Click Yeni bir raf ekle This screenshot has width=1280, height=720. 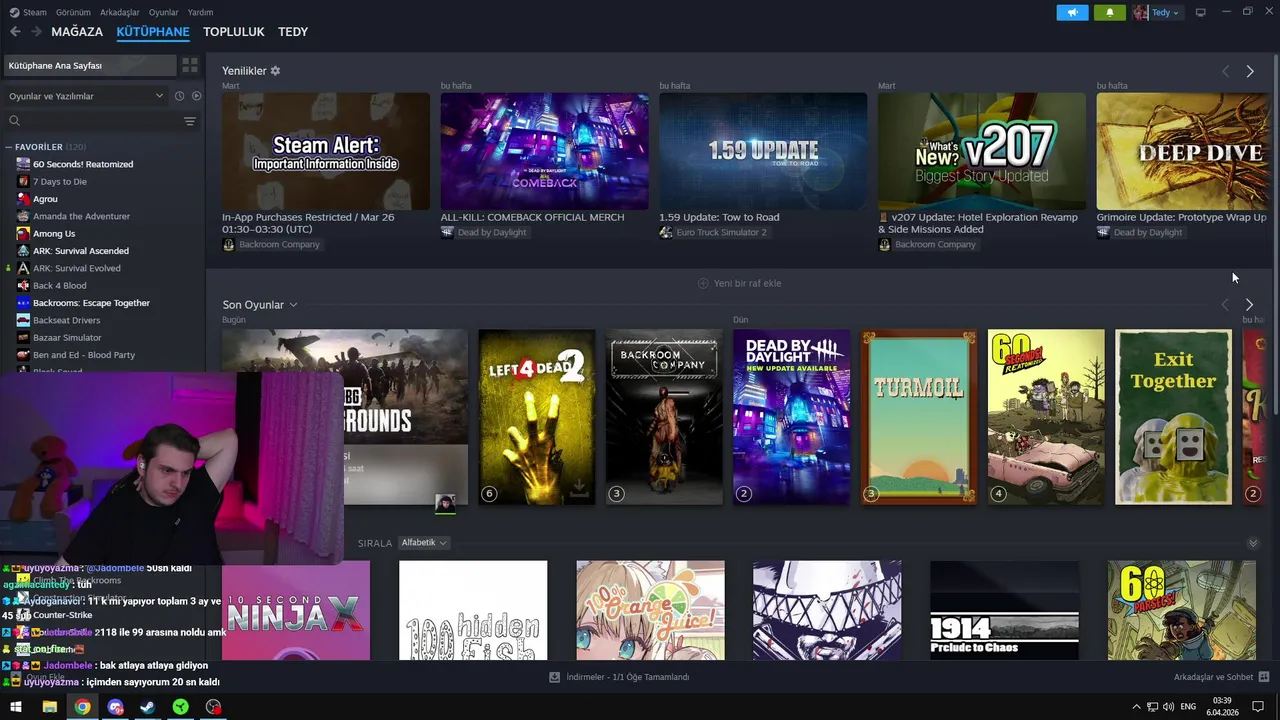[740, 283]
